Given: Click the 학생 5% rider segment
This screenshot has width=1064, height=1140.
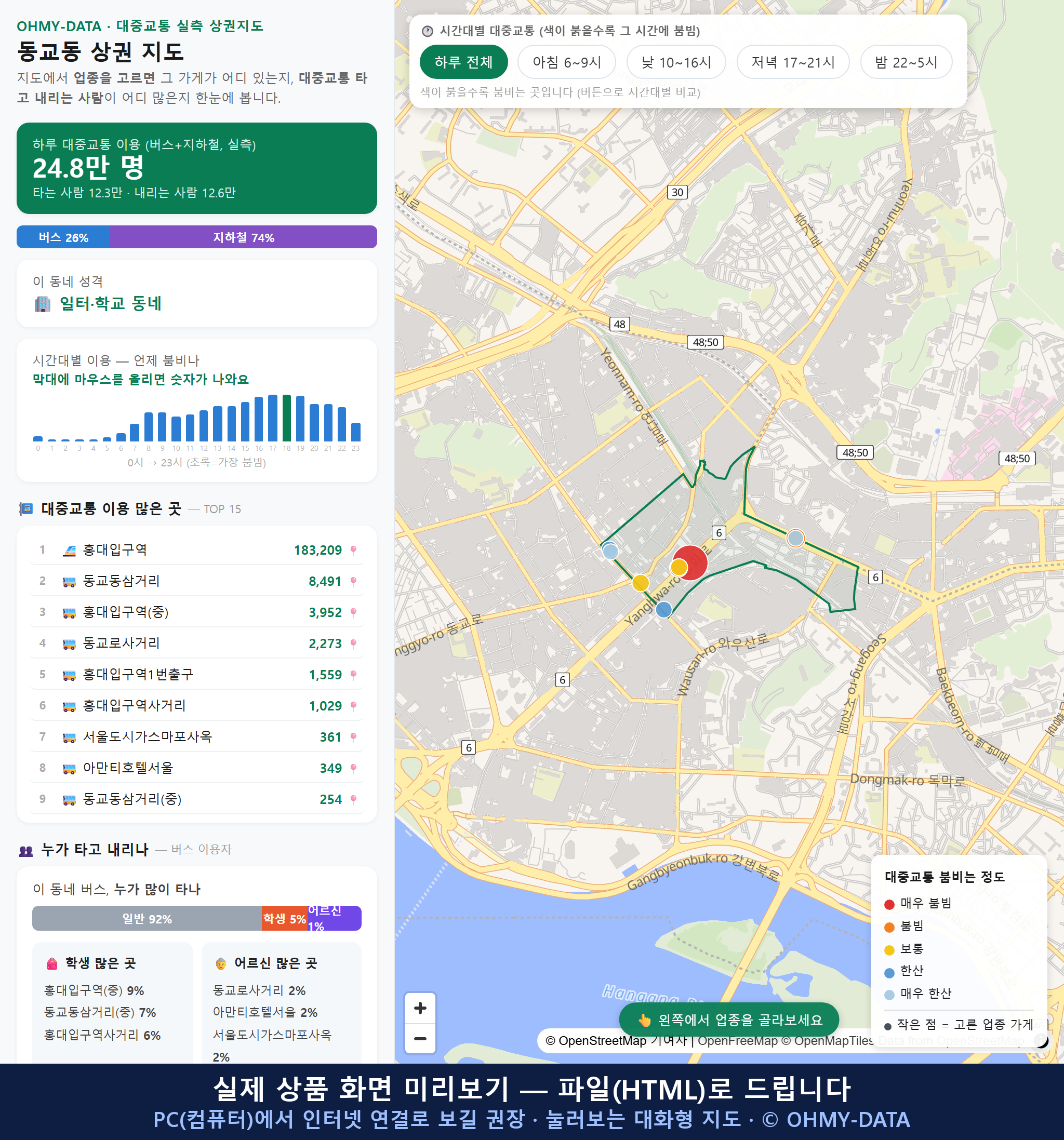Looking at the screenshot, I should click(285, 918).
